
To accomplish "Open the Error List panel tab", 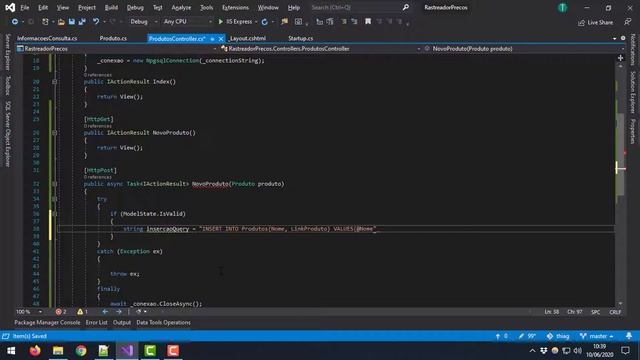I will click(96, 322).
